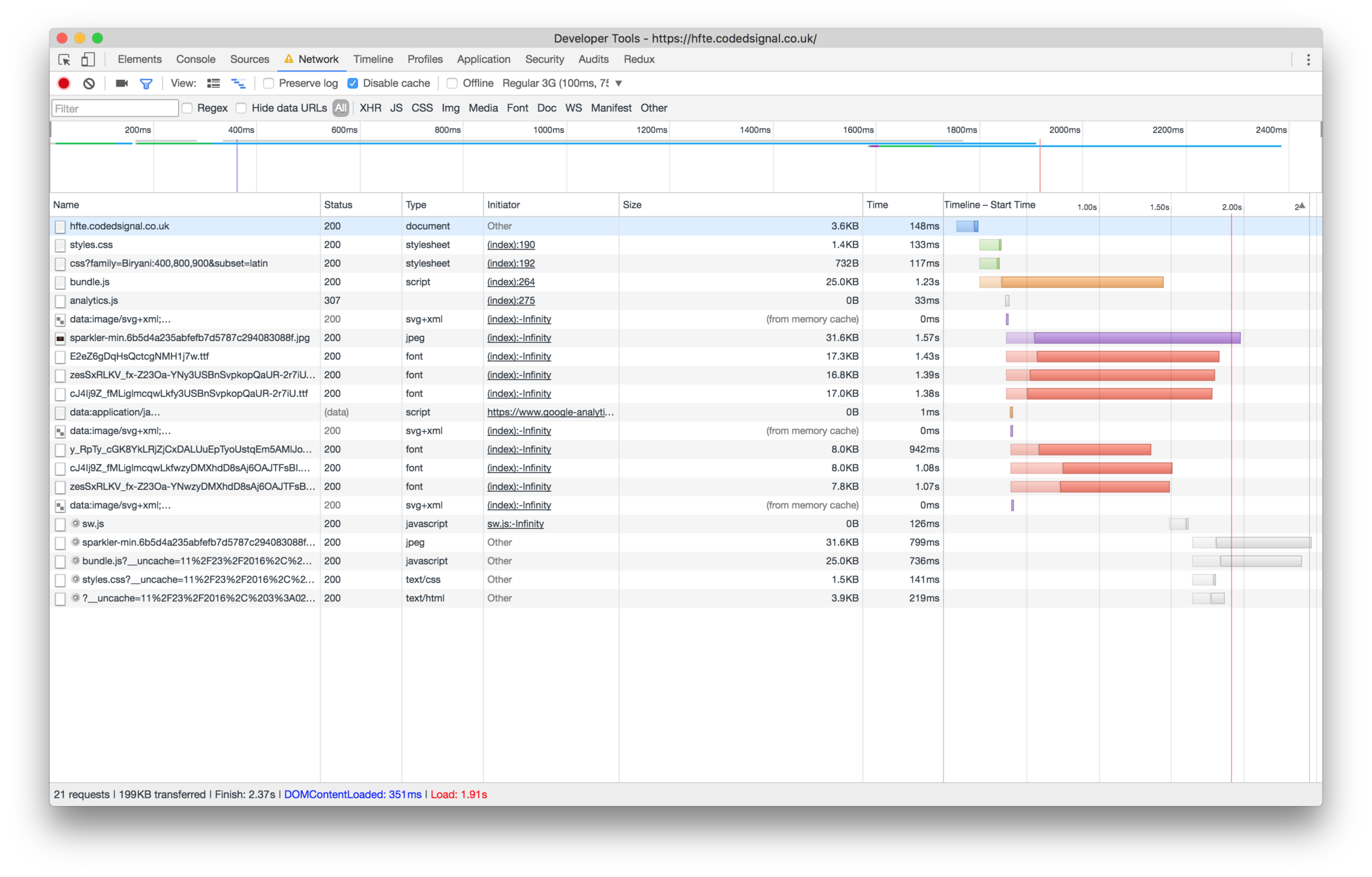
Task: Enable the Preserve log checkbox
Action: pos(268,83)
